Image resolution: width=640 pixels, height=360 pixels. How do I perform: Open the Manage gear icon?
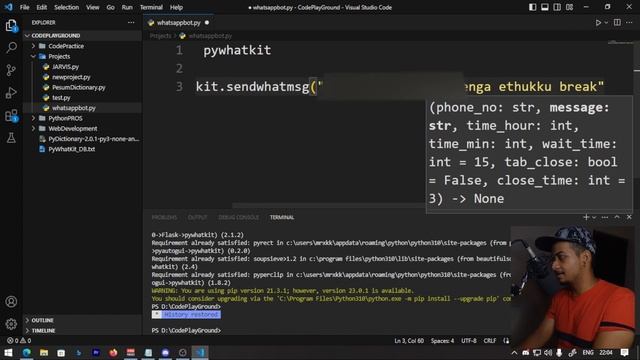[11, 324]
